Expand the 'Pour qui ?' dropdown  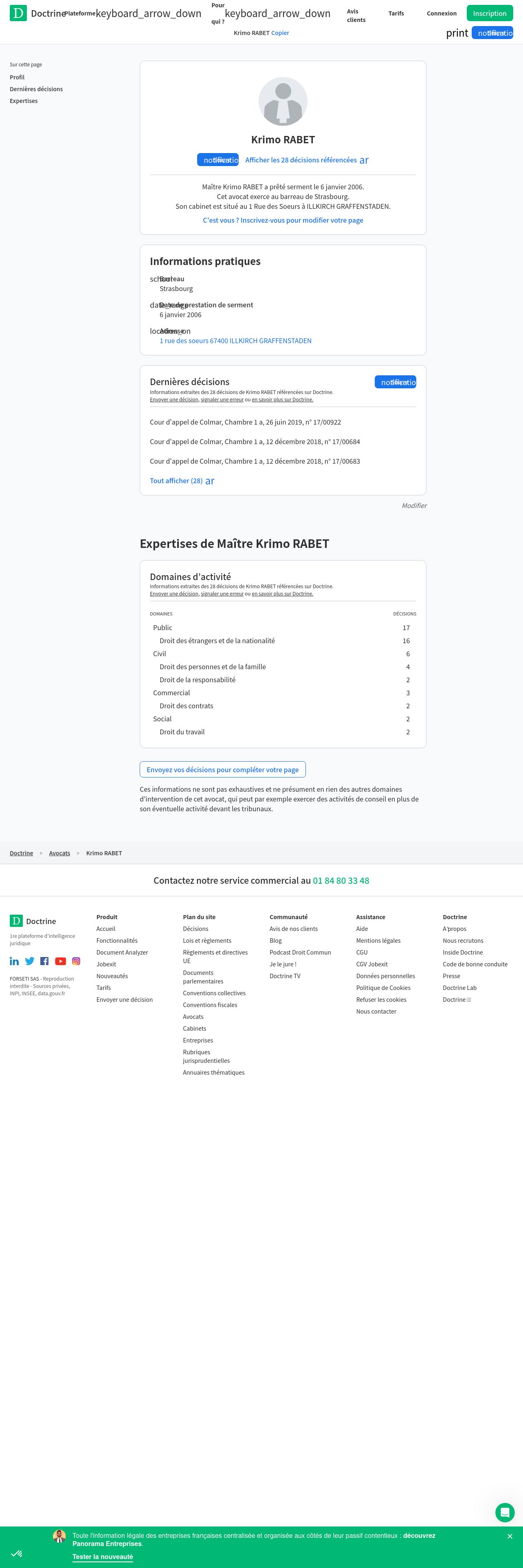point(270,13)
